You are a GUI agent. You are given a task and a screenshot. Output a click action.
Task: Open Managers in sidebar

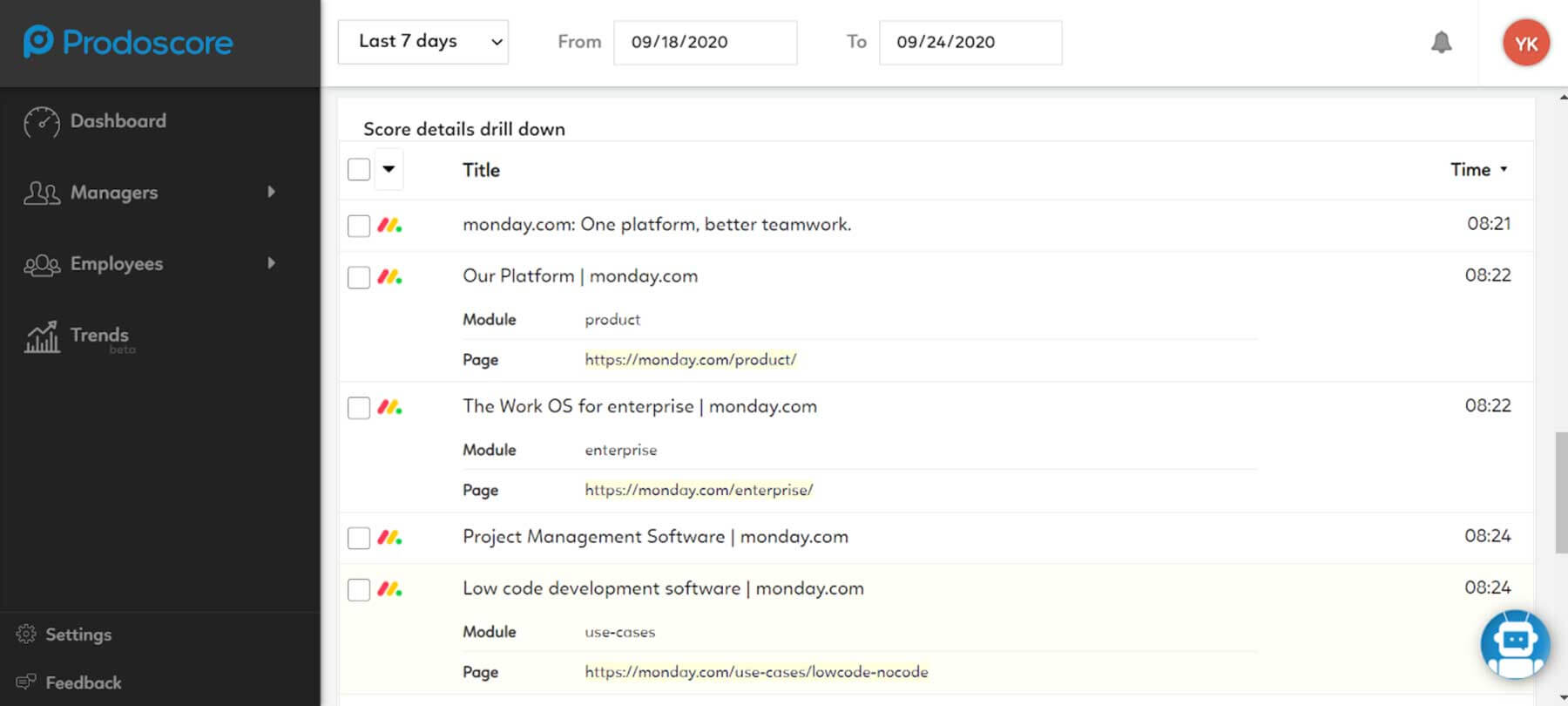(x=114, y=193)
